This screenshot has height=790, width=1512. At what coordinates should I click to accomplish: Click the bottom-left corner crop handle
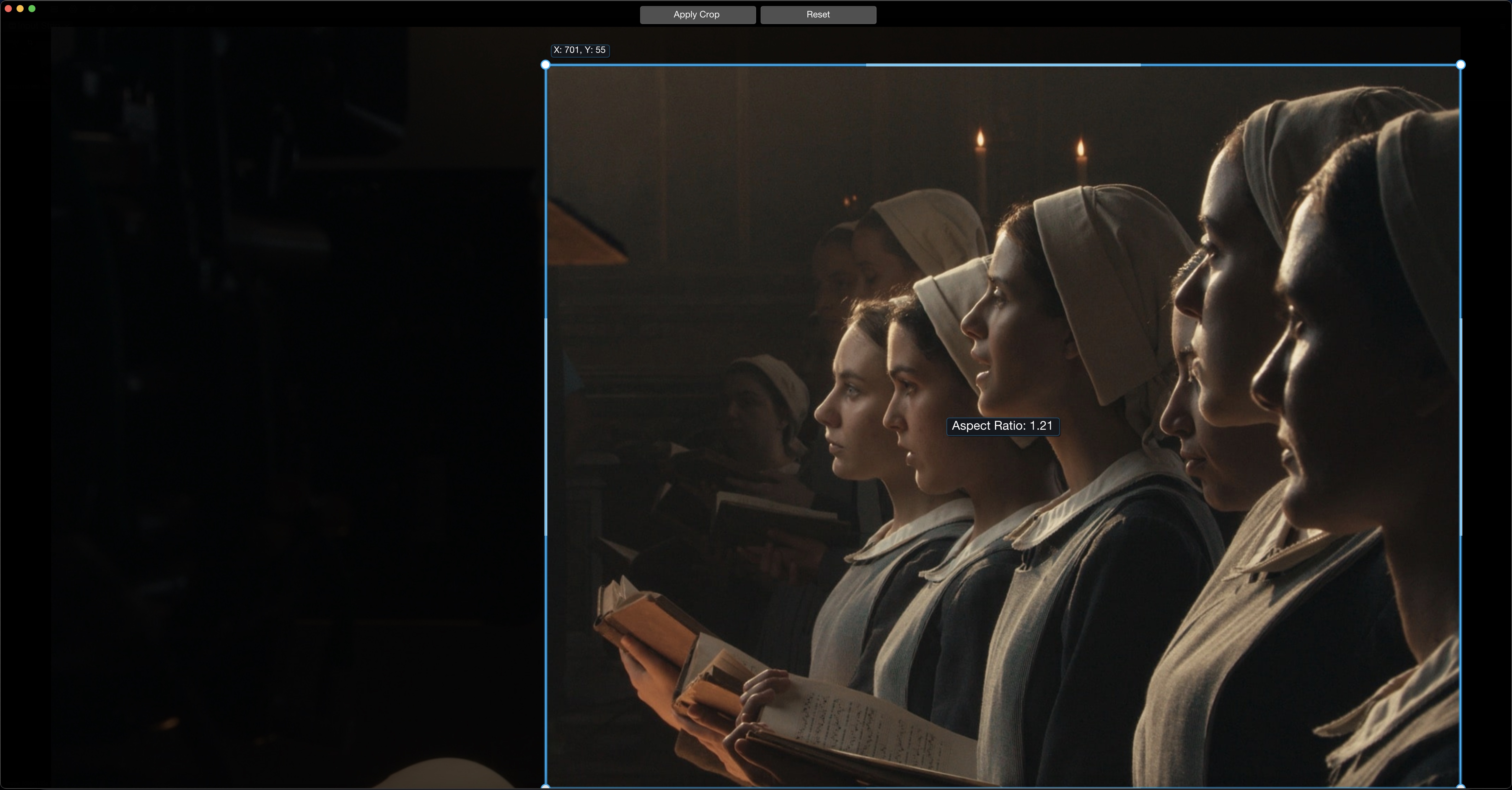click(x=545, y=786)
